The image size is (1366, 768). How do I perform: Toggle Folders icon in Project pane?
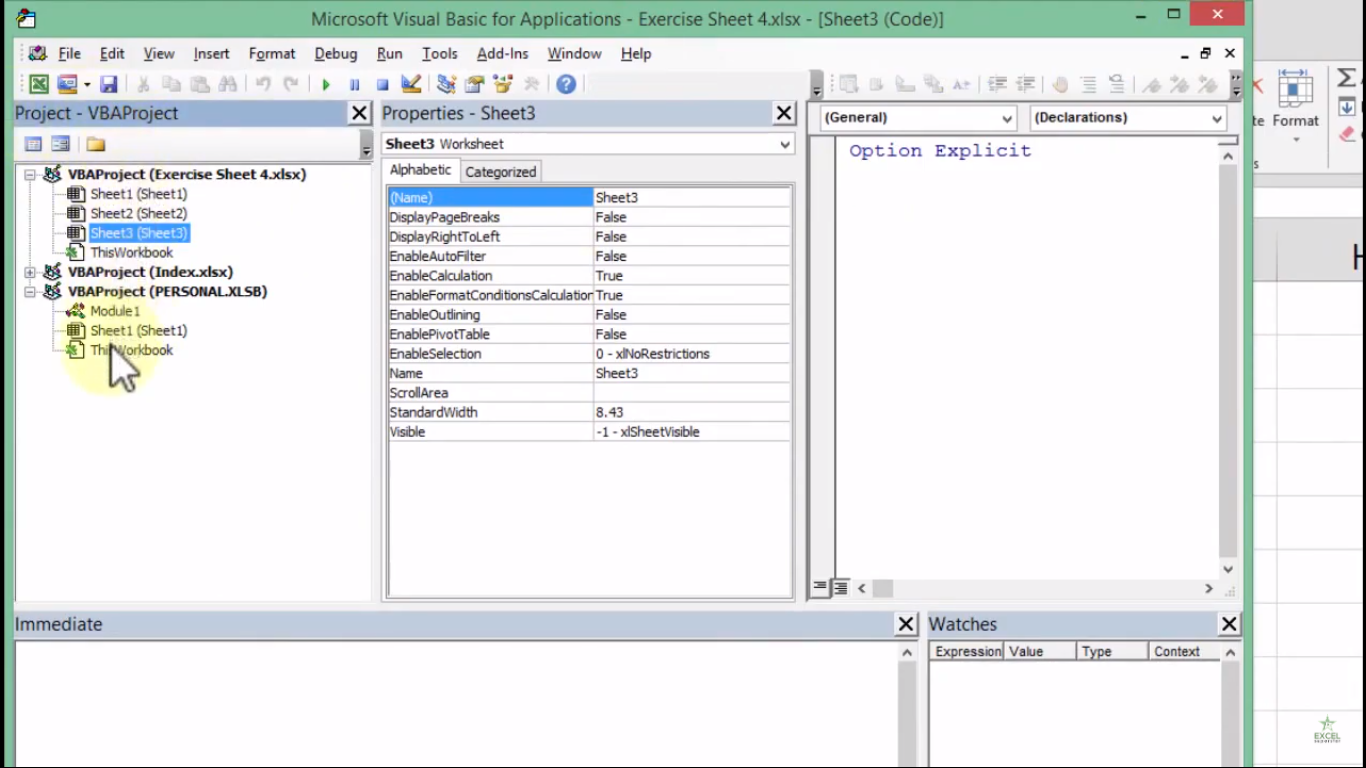tap(96, 144)
